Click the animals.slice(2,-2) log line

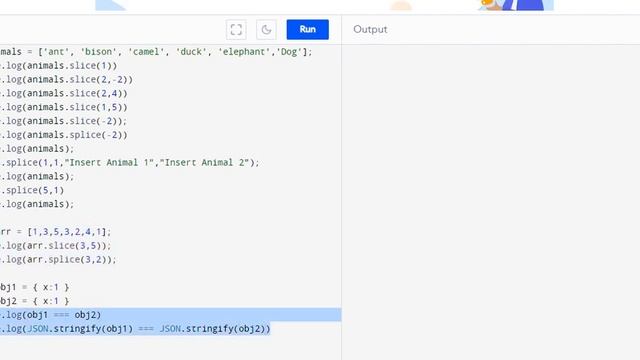[x=67, y=80]
